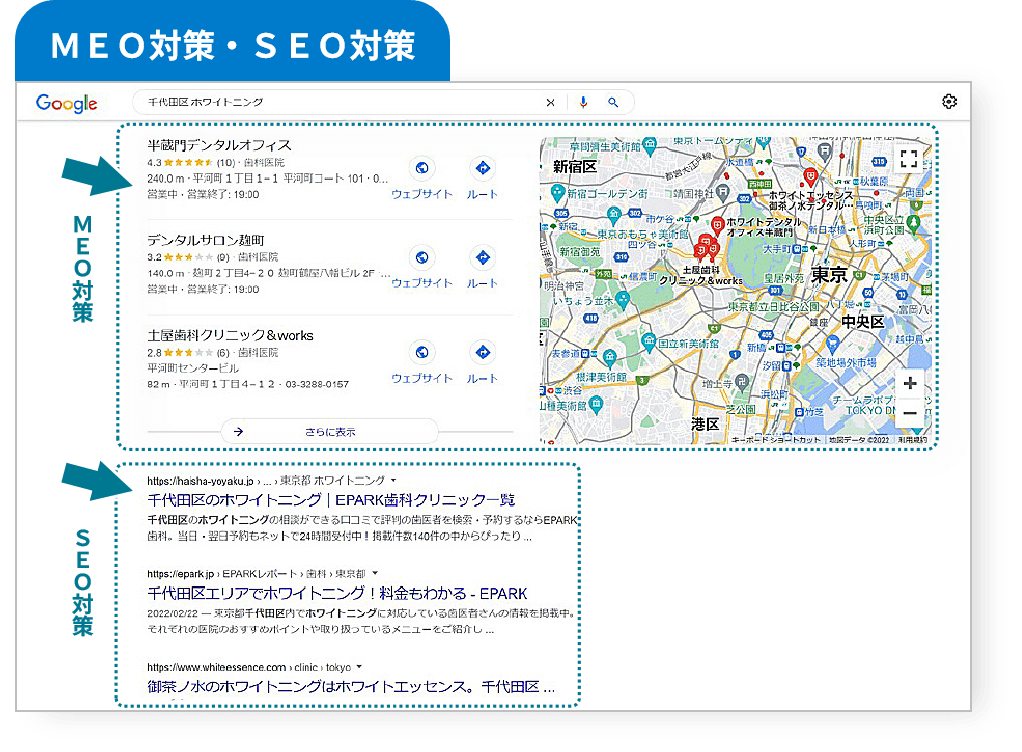Screen dimensions: 1022x752
Task: Open Google search settings with the gear icon
Action: [948, 101]
